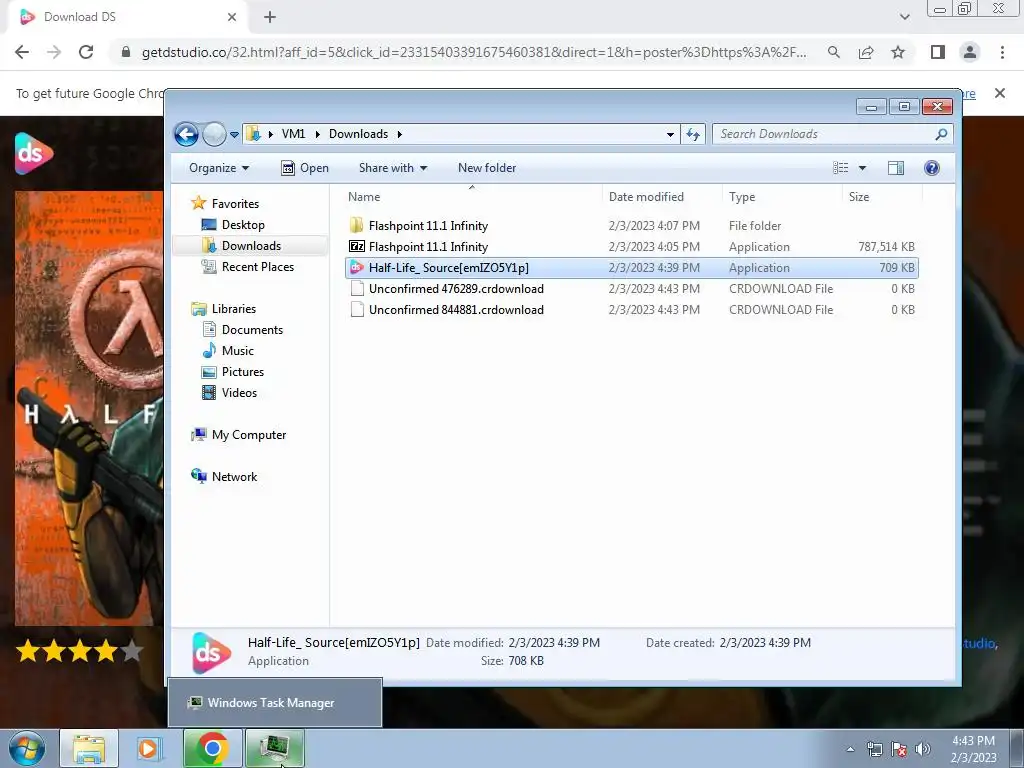Open the volume control in system tray
Viewport: 1024px width, 768px height.
(x=923, y=749)
